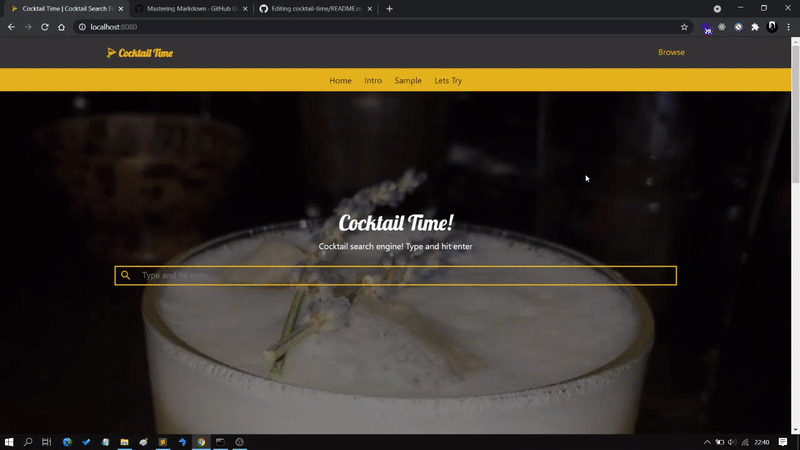View site information icon next to localhost
Image resolution: width=800 pixels, height=450 pixels.
tap(82, 27)
